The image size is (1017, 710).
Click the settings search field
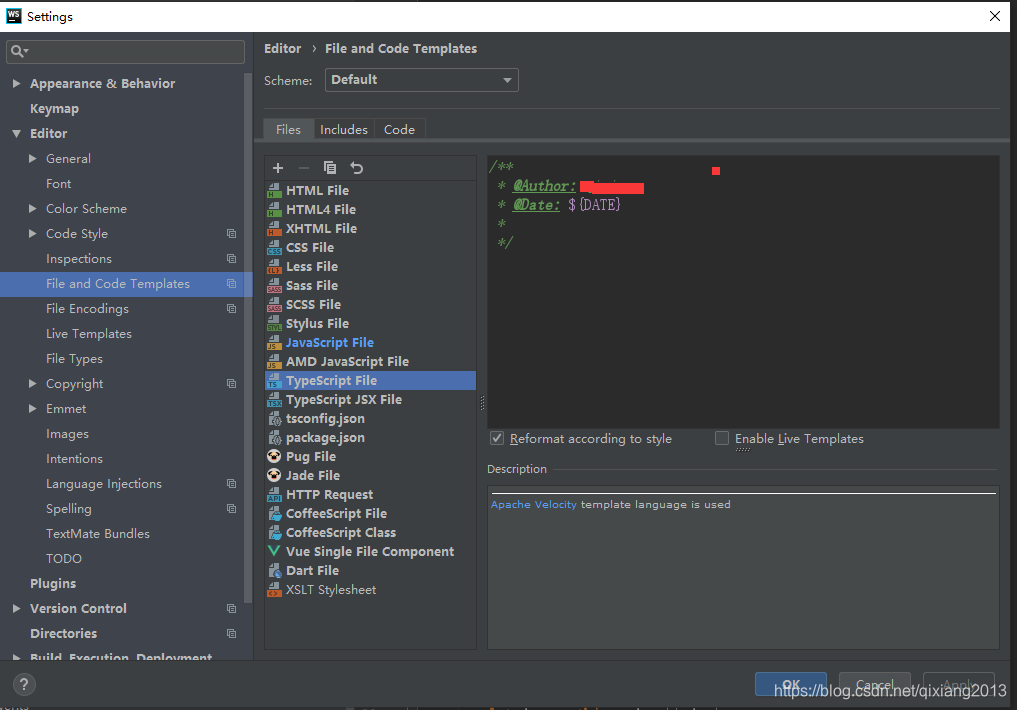(126, 51)
